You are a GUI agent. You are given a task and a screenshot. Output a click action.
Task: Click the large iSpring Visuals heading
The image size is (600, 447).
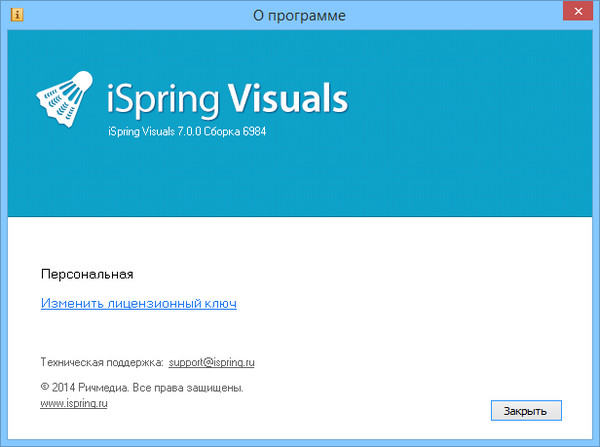tap(227, 99)
